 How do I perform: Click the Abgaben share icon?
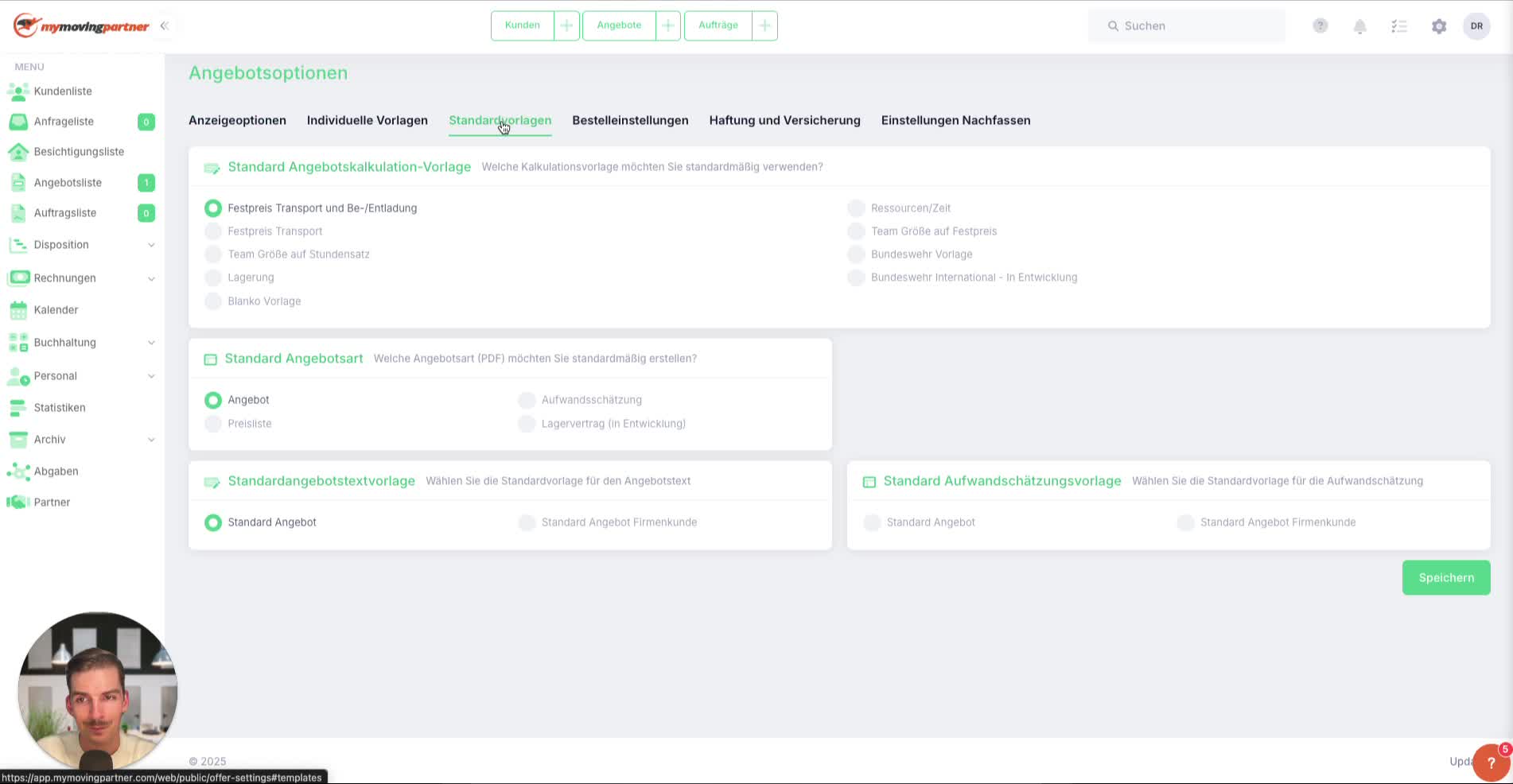pyautogui.click(x=18, y=472)
